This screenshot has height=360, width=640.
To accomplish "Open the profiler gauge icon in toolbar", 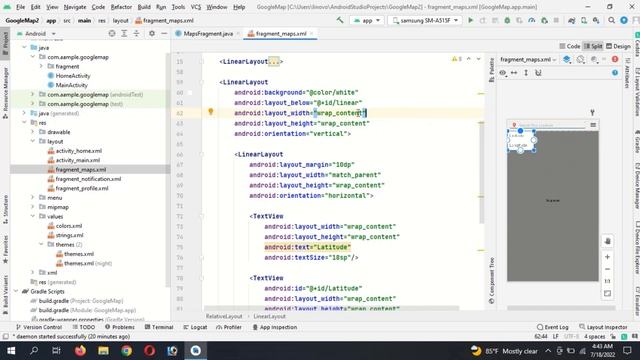I will coord(531,20).
